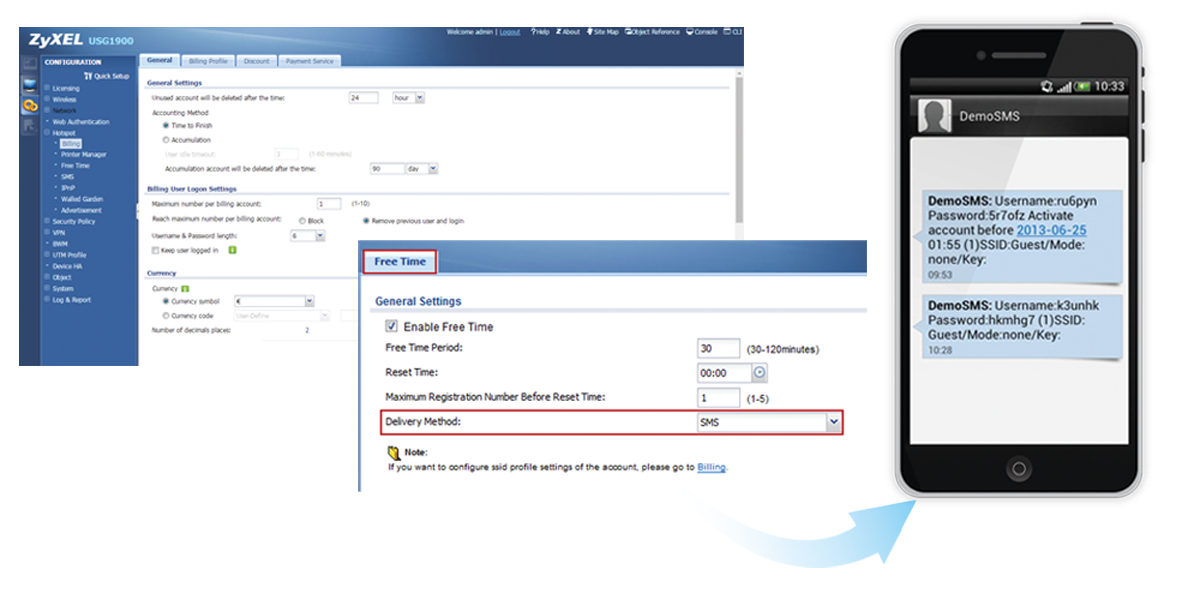
Task: Click the Site Map icon
Action: (x=603, y=32)
